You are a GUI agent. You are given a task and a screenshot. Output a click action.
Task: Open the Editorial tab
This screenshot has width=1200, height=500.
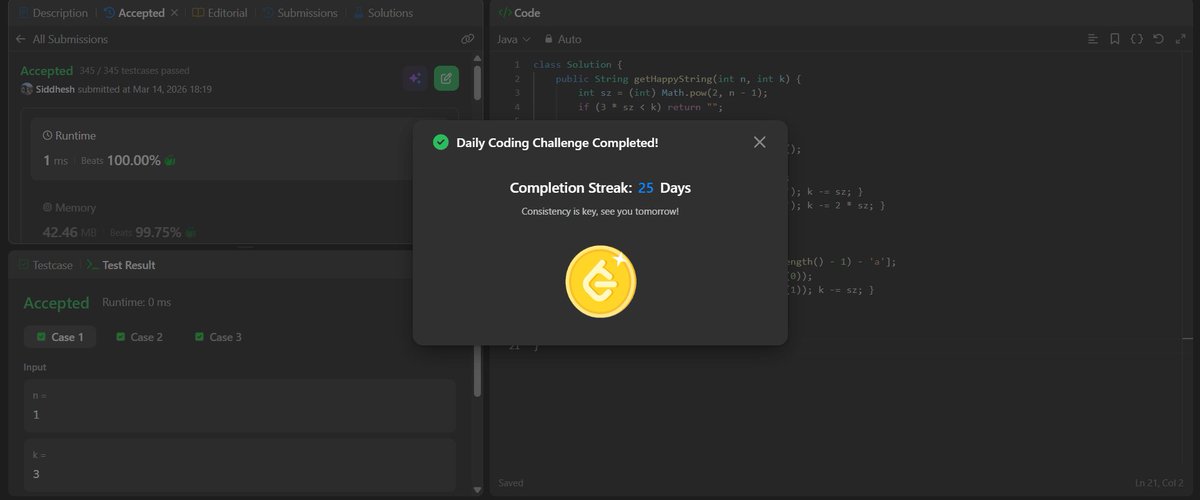pyautogui.click(x=220, y=13)
